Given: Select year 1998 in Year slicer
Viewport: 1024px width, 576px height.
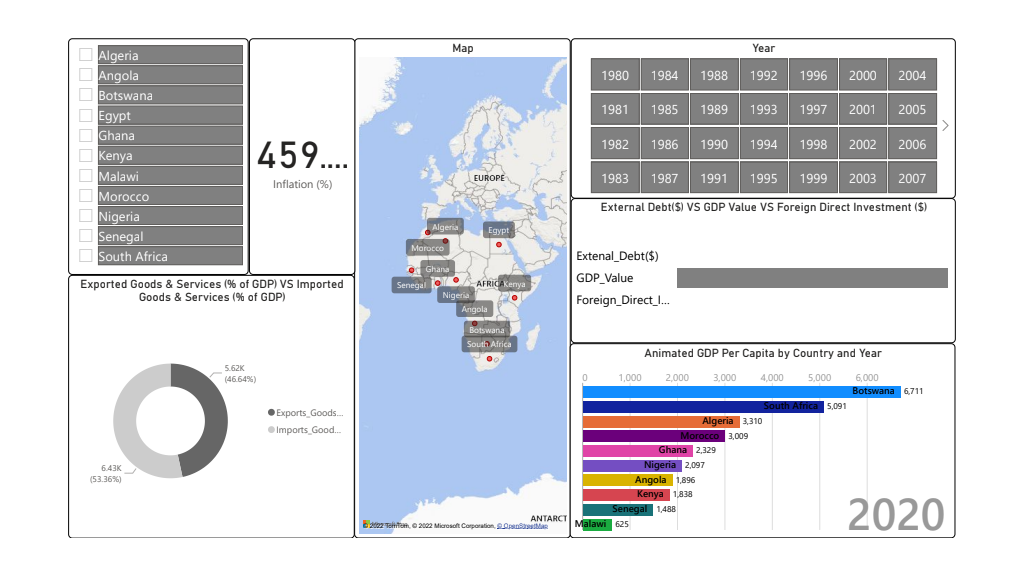Looking at the screenshot, I should pos(813,144).
